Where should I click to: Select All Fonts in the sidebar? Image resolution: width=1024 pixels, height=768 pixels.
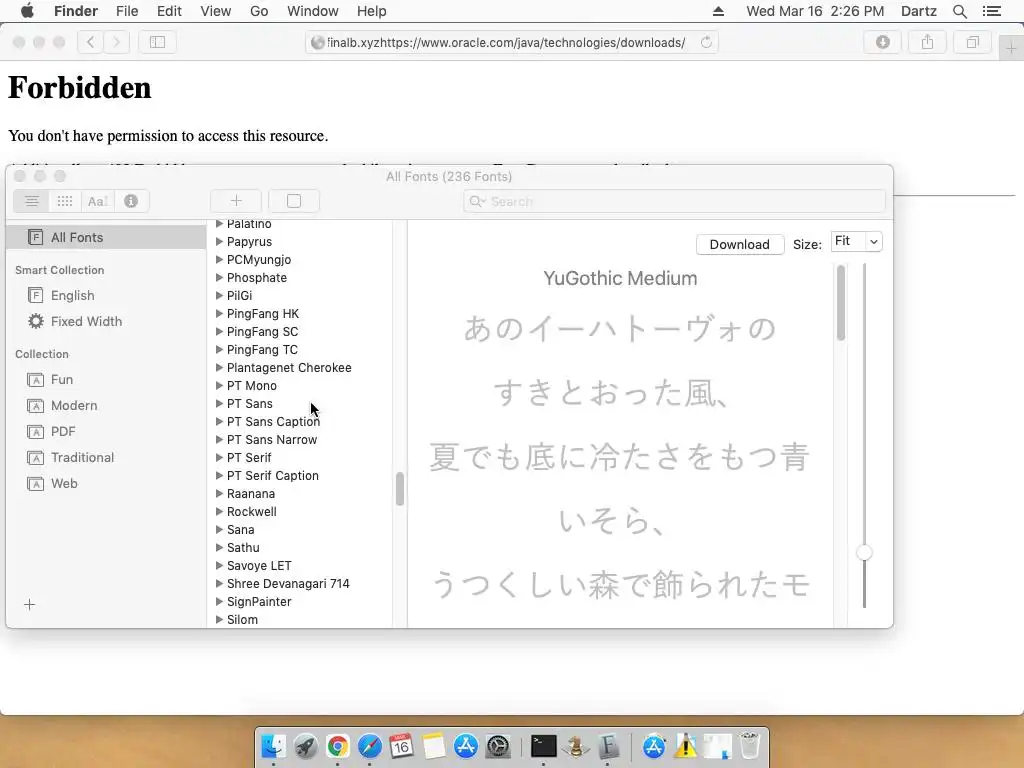tap(106, 237)
